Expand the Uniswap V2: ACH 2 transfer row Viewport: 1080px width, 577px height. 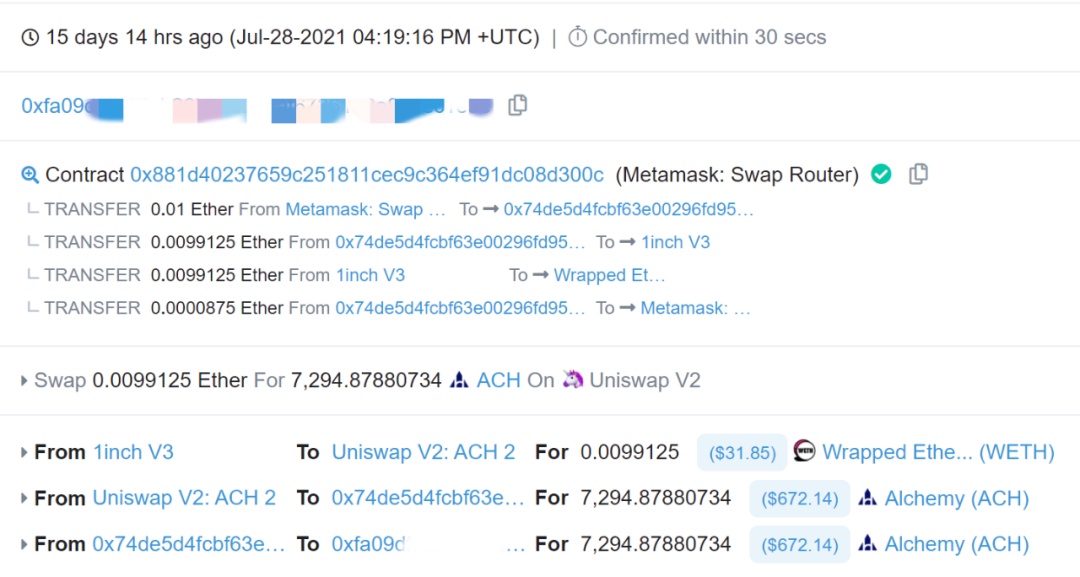[22, 498]
